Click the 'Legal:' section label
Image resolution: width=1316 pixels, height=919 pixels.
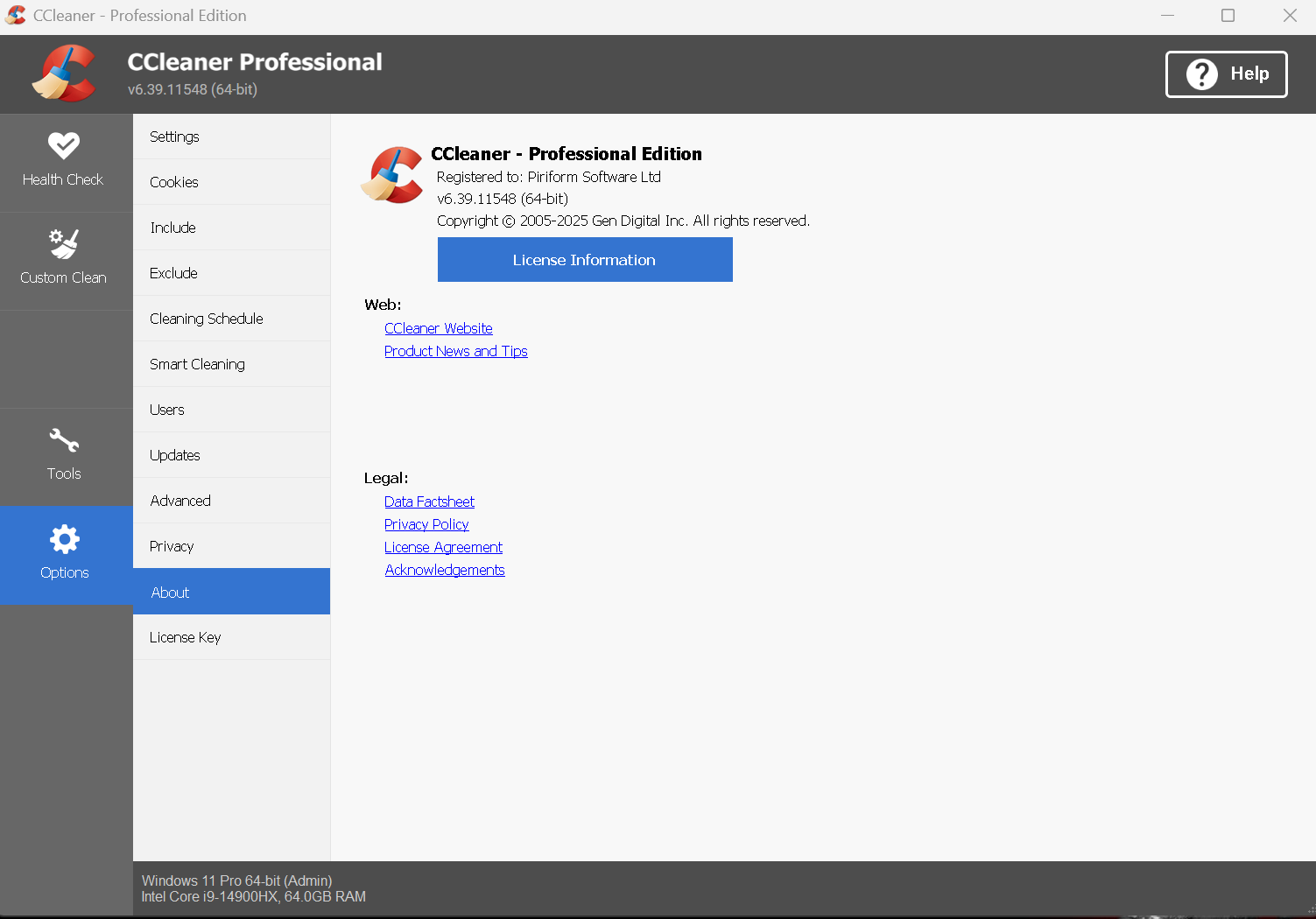pos(386,478)
